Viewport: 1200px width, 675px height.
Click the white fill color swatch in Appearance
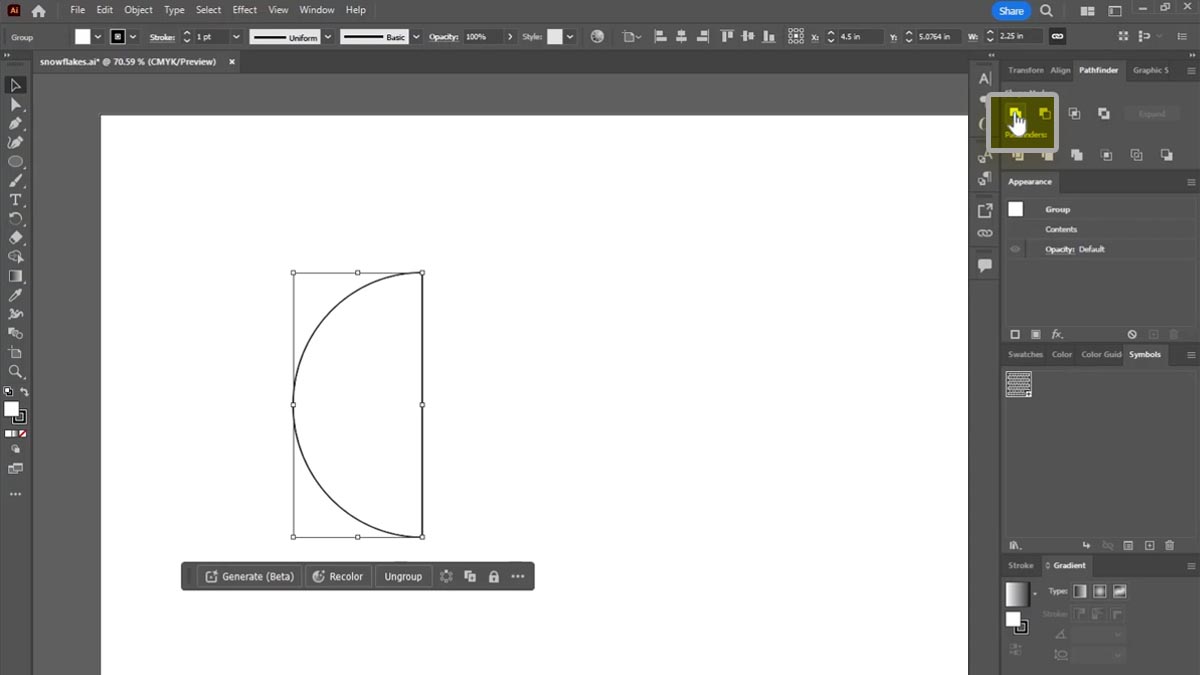[1015, 209]
